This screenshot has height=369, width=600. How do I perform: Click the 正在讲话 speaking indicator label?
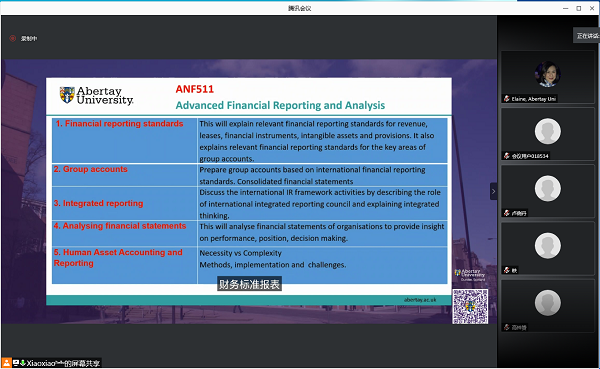tap(587, 36)
